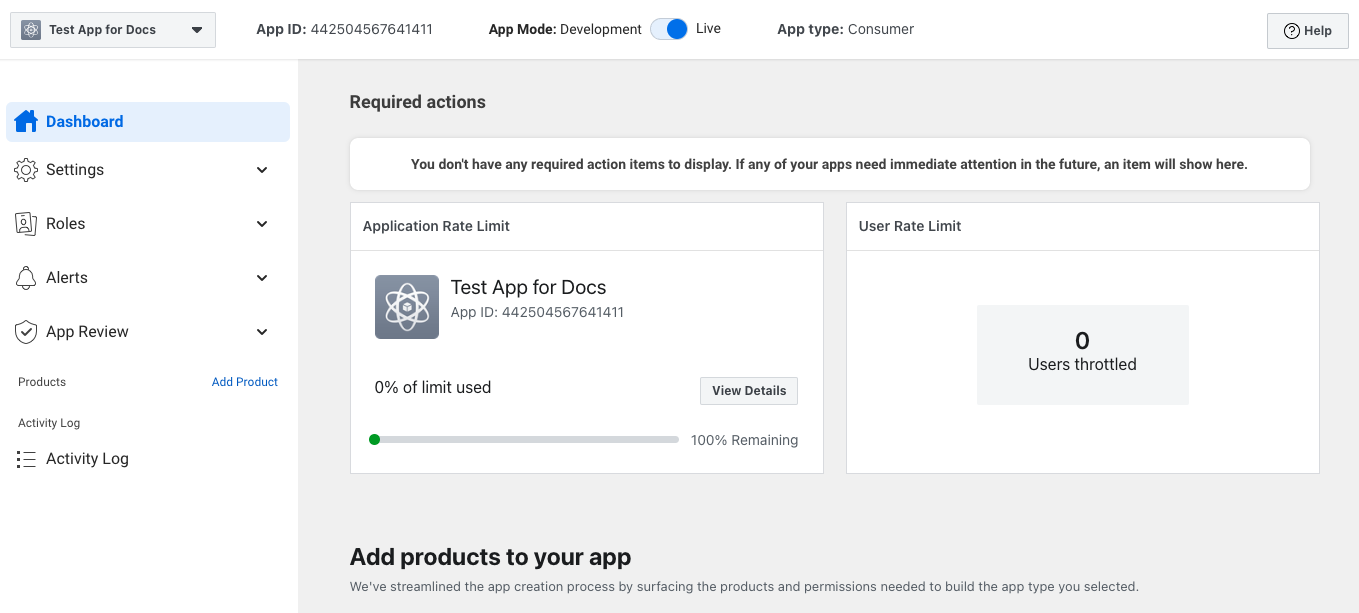Click the Activity Log list icon

click(26, 459)
